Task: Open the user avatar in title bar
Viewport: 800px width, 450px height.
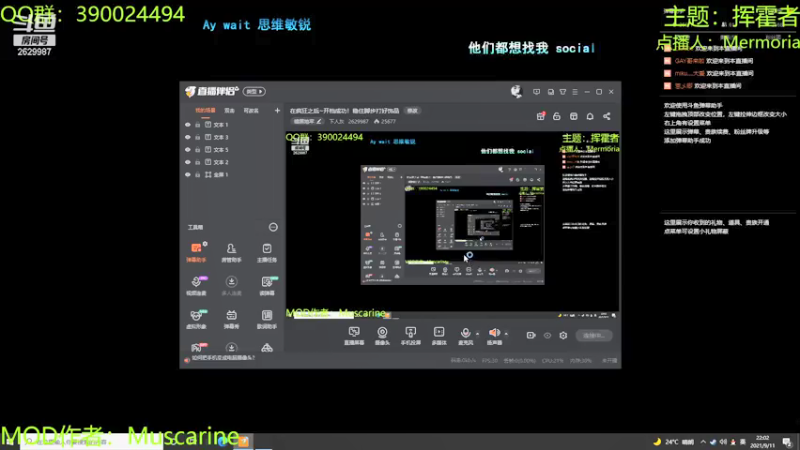Action: tap(516, 91)
